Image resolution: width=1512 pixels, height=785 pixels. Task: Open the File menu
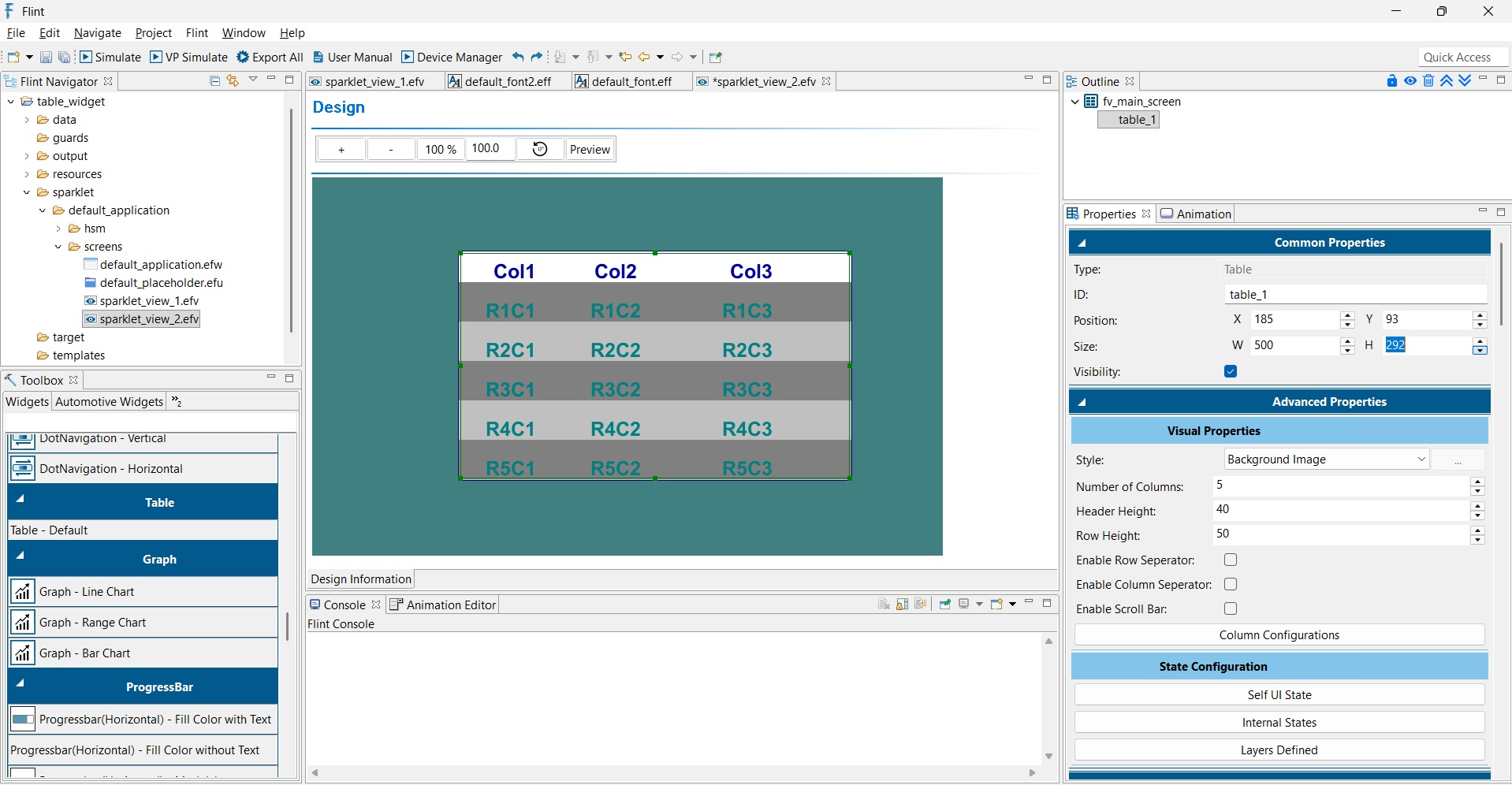tap(16, 33)
